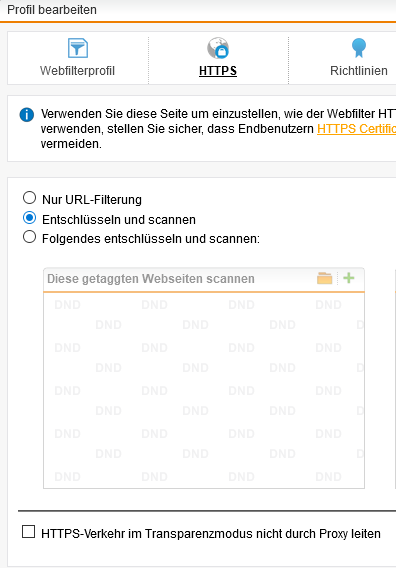Click the Nur URL-Filterung label text
This screenshot has height=568, width=396.
point(92,200)
